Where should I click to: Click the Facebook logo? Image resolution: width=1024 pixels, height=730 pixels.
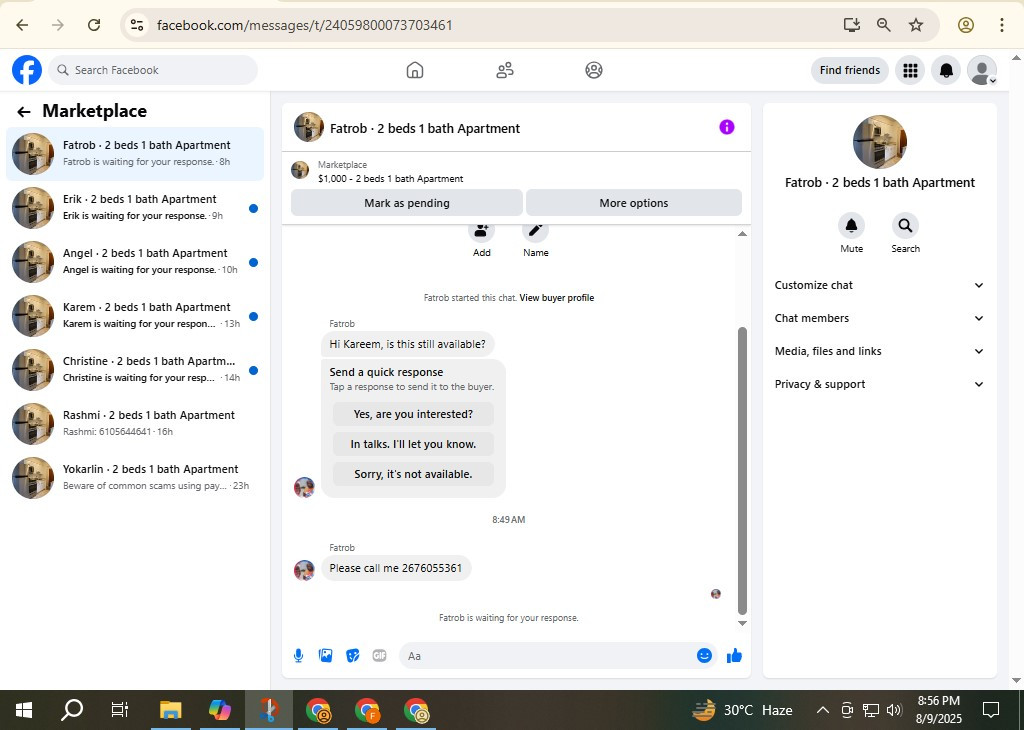click(27, 70)
